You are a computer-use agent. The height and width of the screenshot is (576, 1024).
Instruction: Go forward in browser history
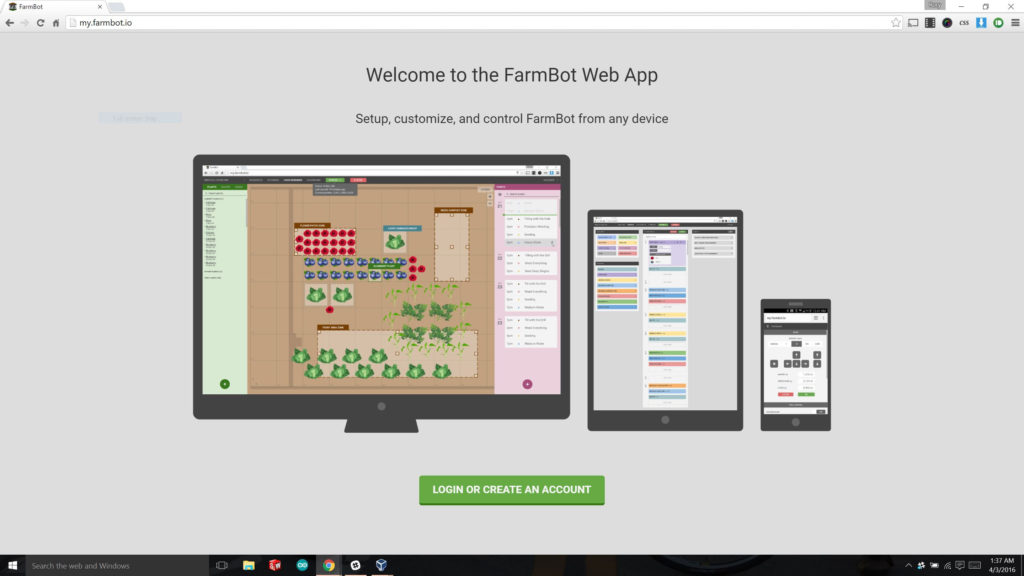[x=25, y=23]
